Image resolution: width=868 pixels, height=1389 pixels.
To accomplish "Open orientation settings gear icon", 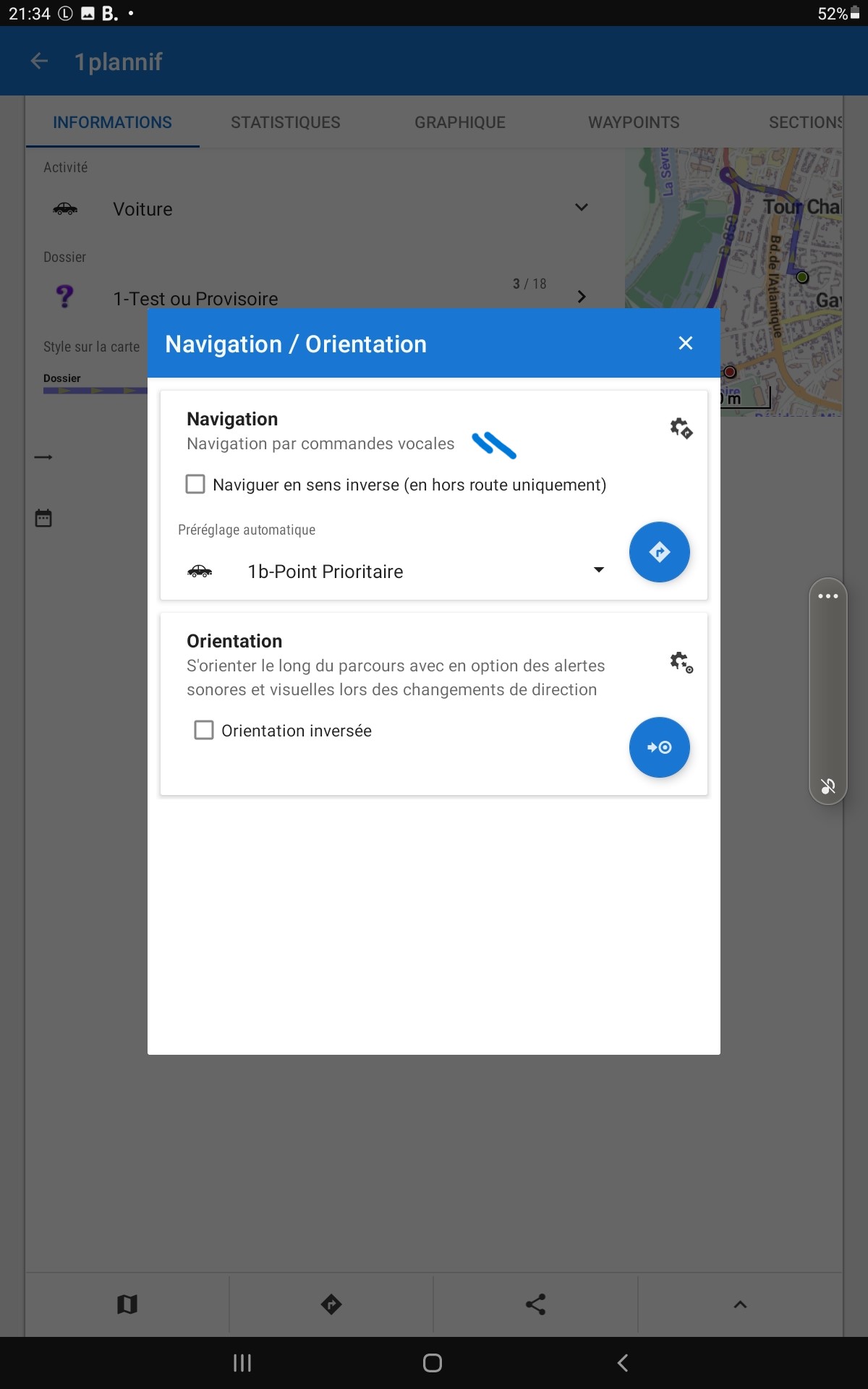I will click(x=681, y=662).
